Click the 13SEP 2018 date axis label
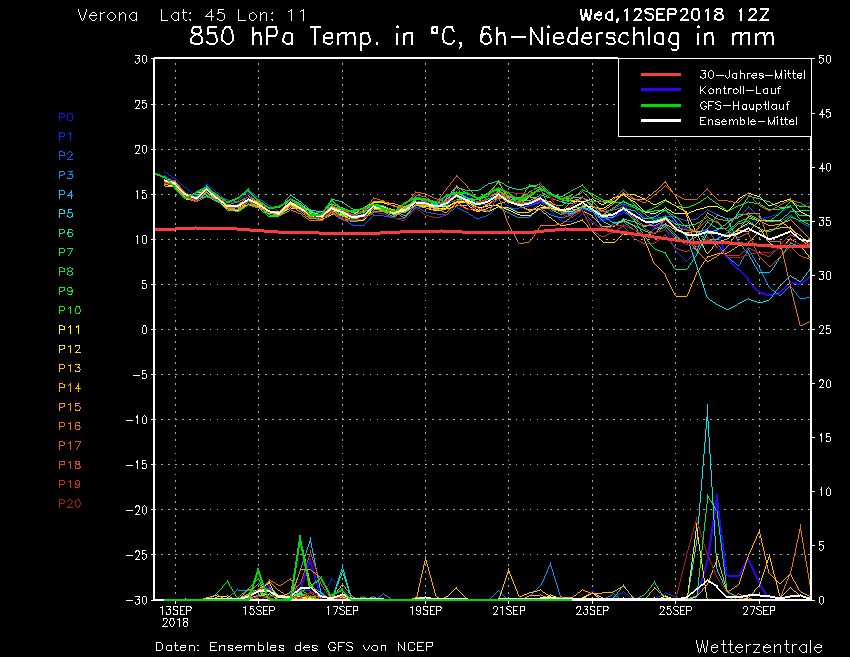The width and height of the screenshot is (850, 657). pyautogui.click(x=175, y=614)
